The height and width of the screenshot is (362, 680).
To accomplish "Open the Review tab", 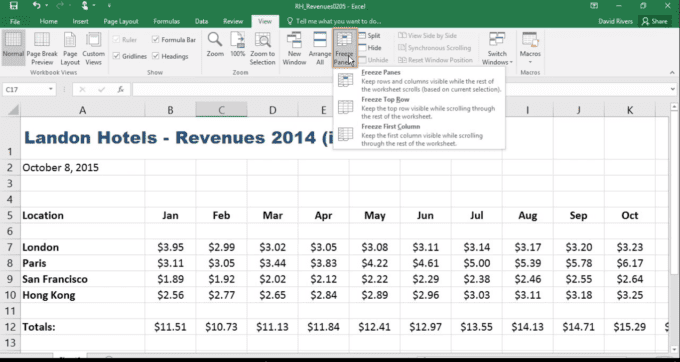I will click(233, 21).
